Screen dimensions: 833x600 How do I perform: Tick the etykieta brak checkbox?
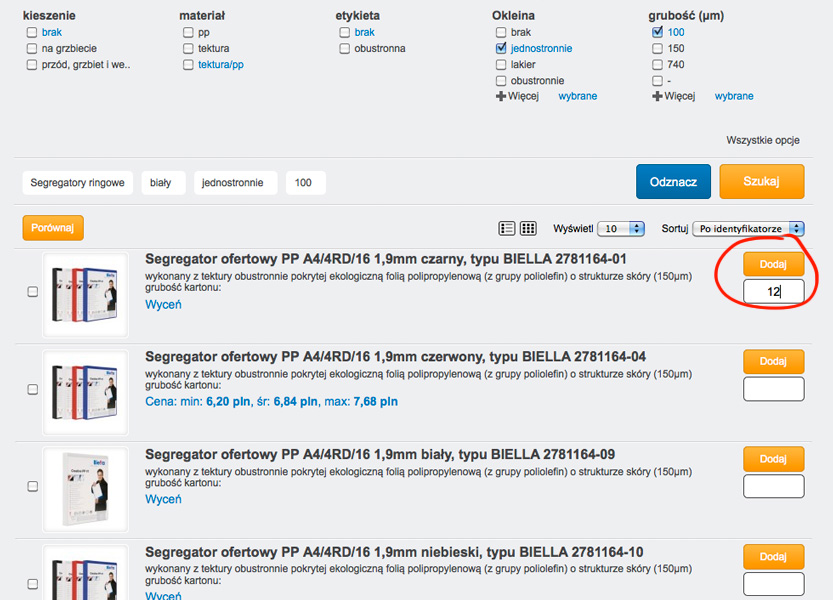[x=344, y=32]
